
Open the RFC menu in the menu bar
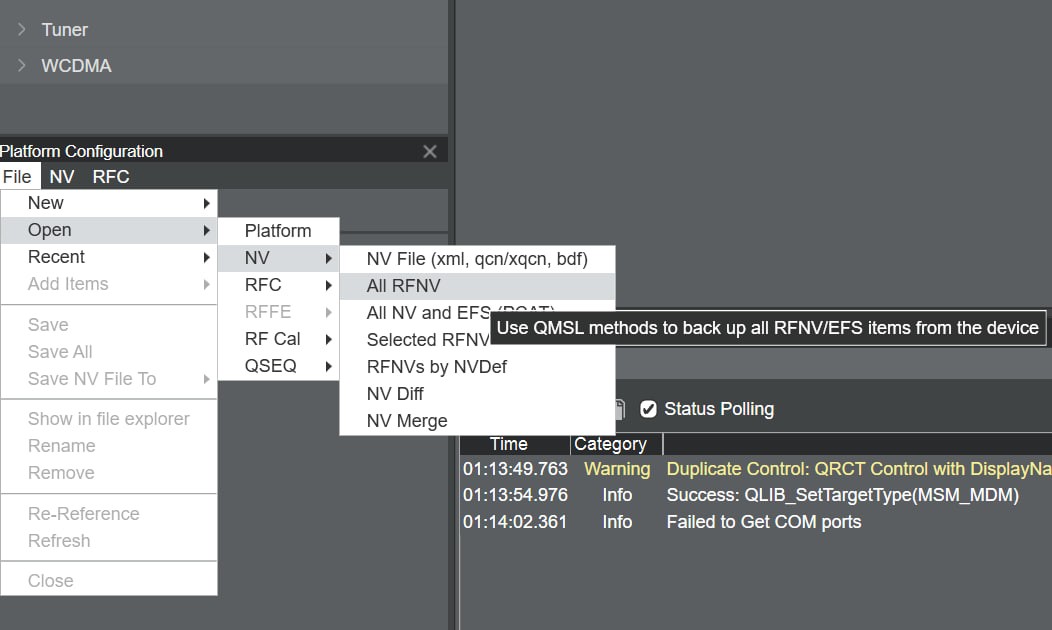click(x=110, y=177)
